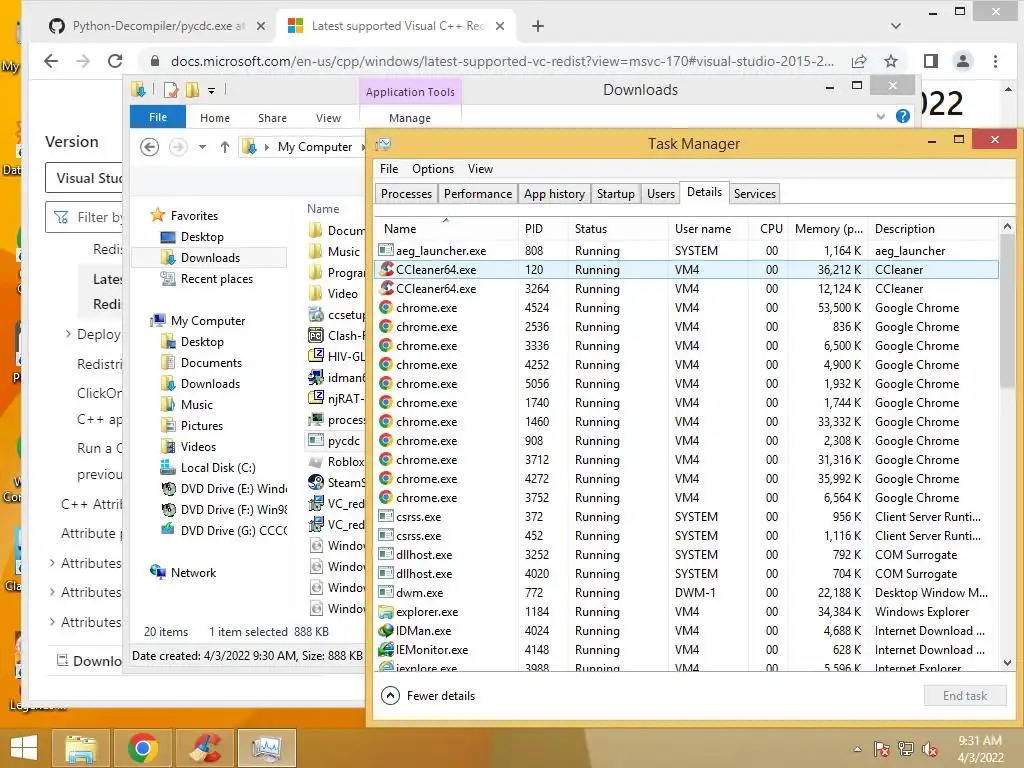Open the Explorer File ribbon tab
Viewport: 1024px width, 768px height.
[x=158, y=117]
